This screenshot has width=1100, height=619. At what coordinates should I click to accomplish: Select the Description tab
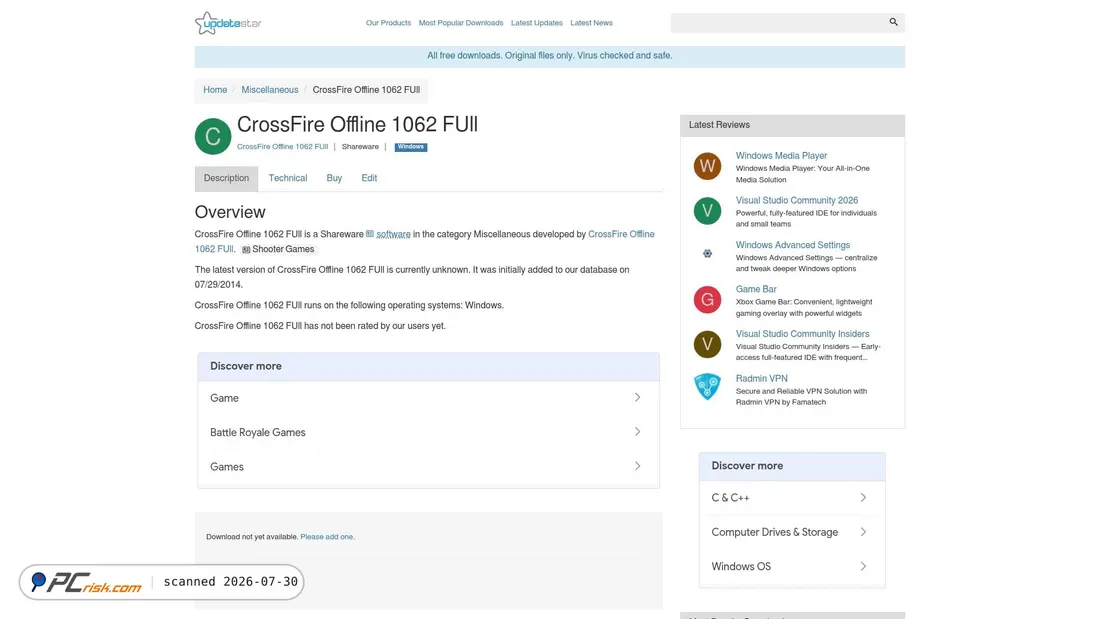coord(226,178)
